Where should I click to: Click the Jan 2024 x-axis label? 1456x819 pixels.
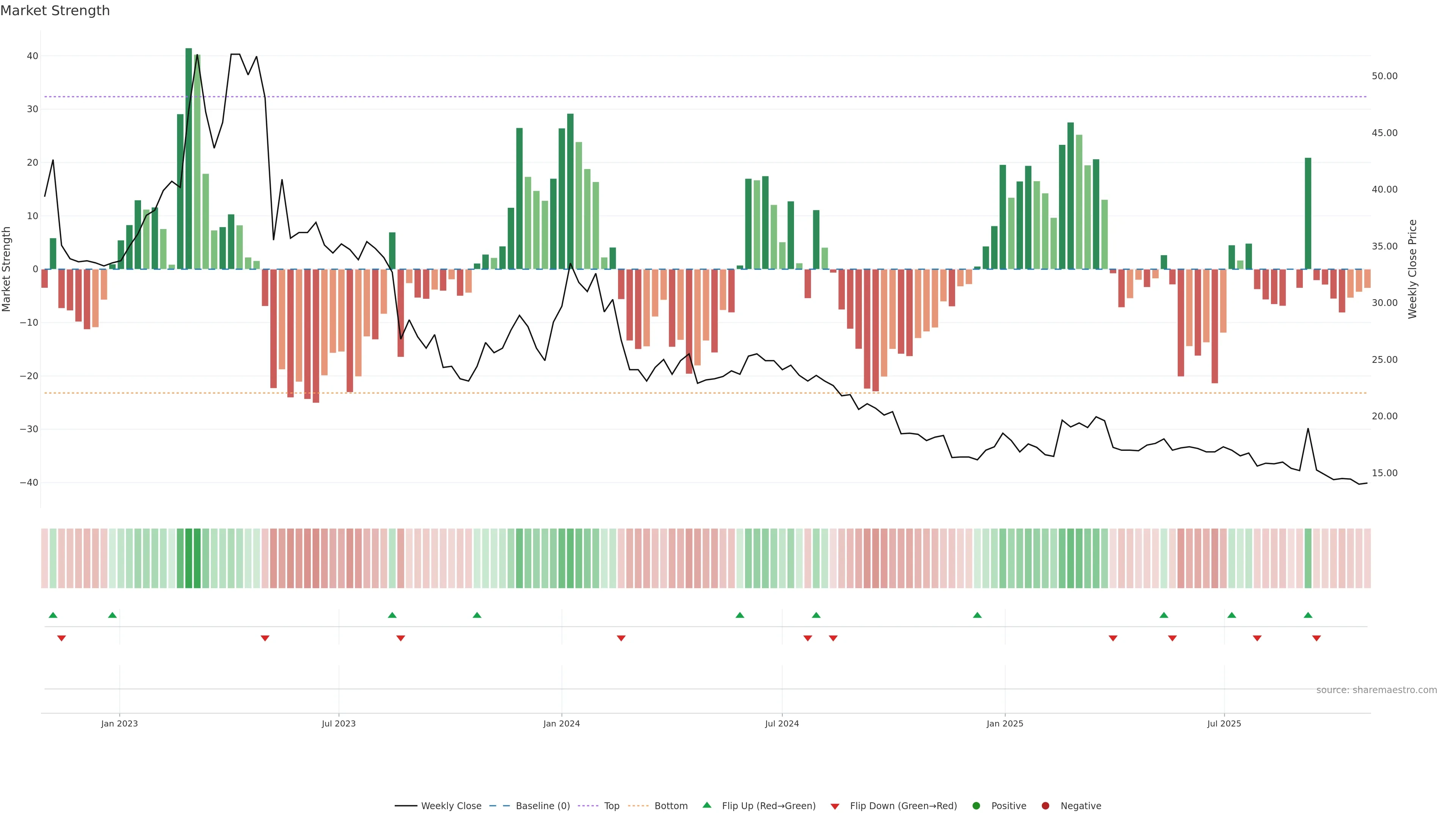point(561,723)
